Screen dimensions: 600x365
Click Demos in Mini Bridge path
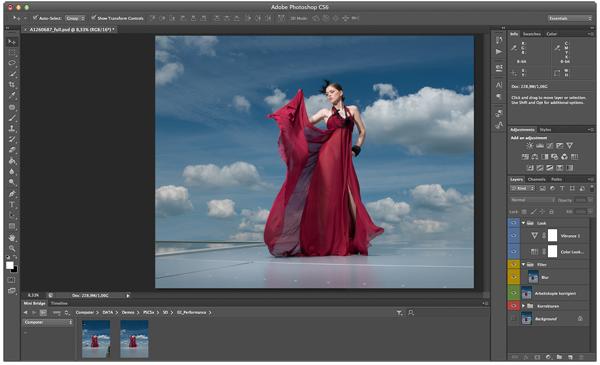128,313
